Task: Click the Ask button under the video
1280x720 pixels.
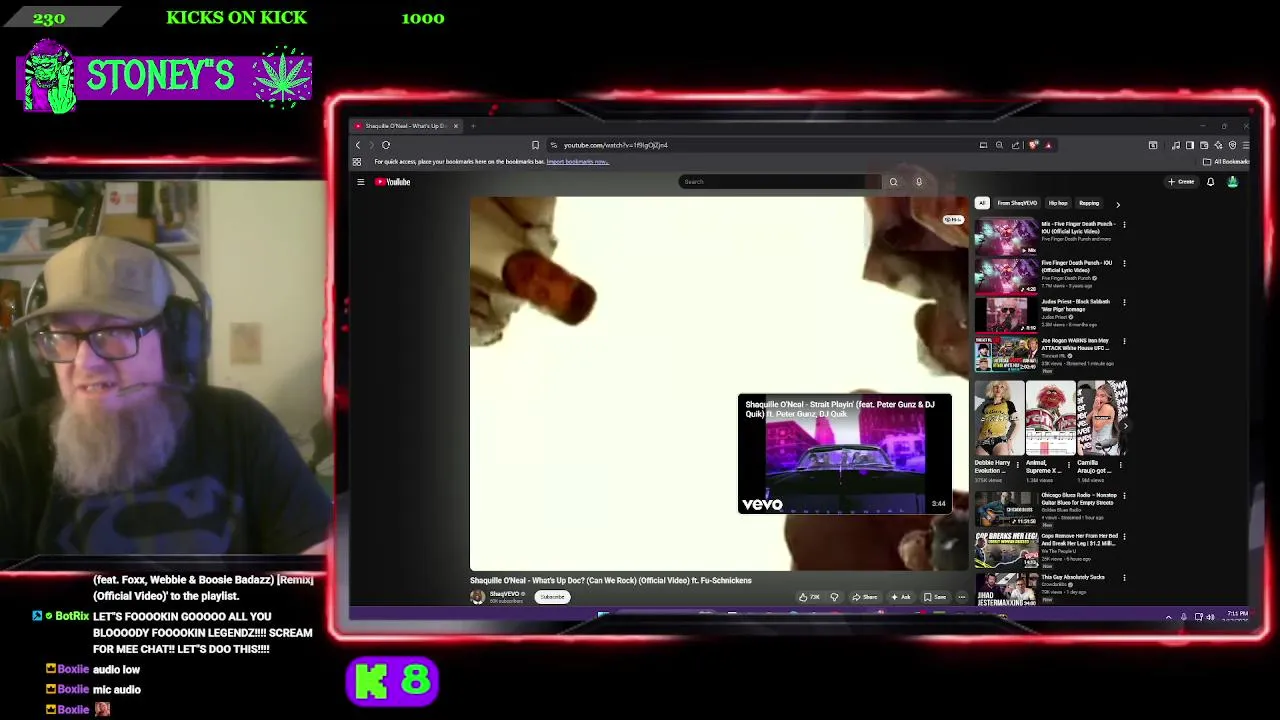Action: point(901,597)
